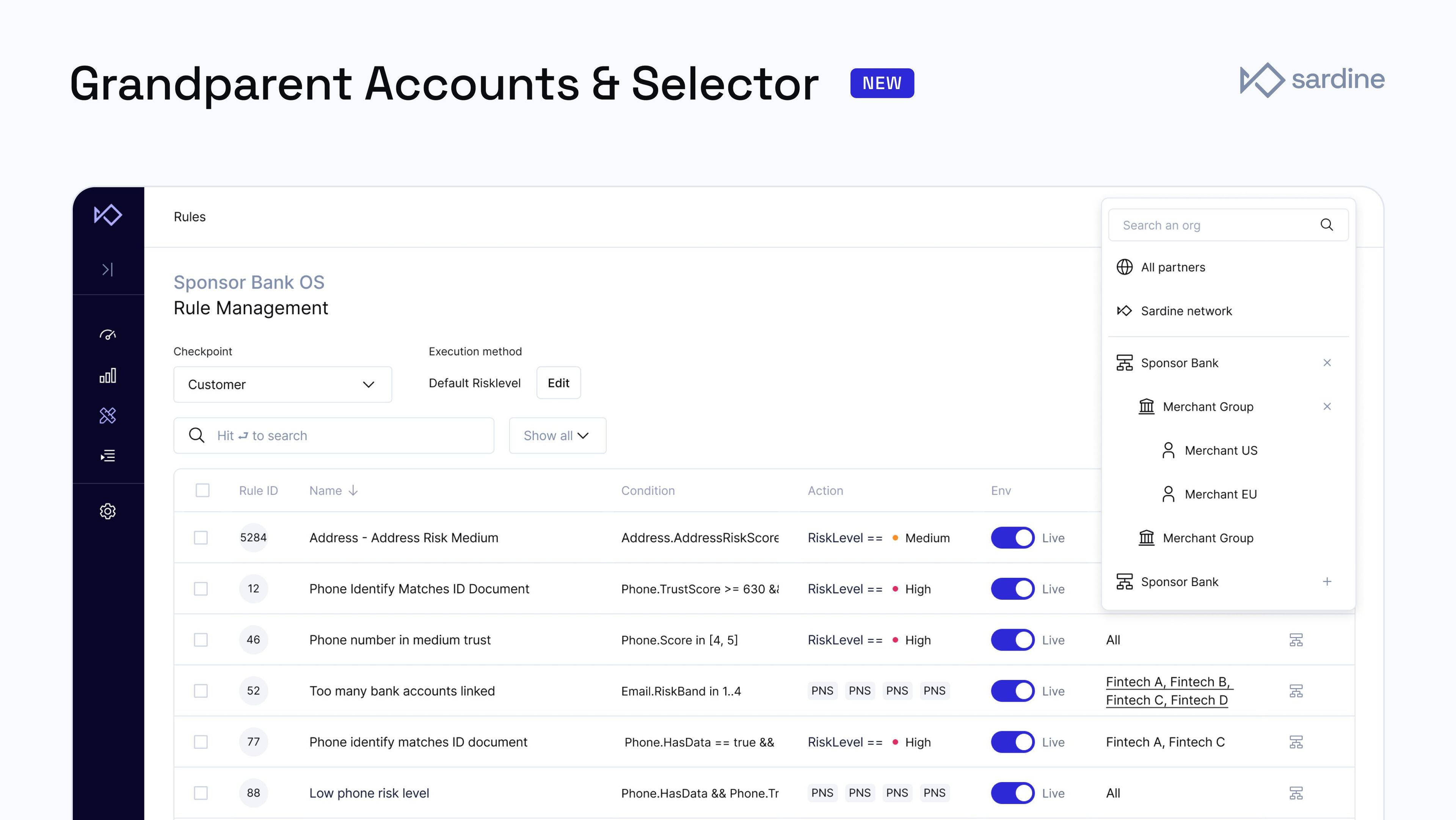Viewport: 1456px width, 820px height.
Task: Click the Sardine network logo icon
Action: point(1124,311)
